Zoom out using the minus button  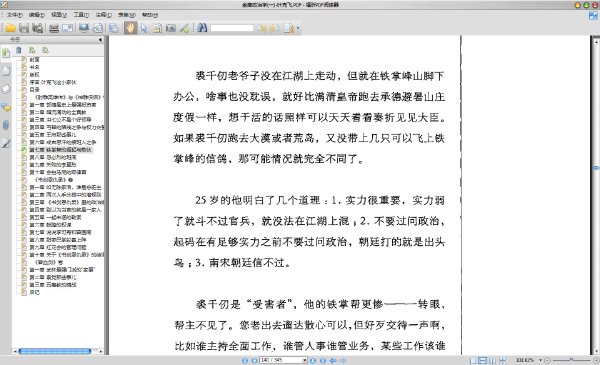tap(548, 360)
